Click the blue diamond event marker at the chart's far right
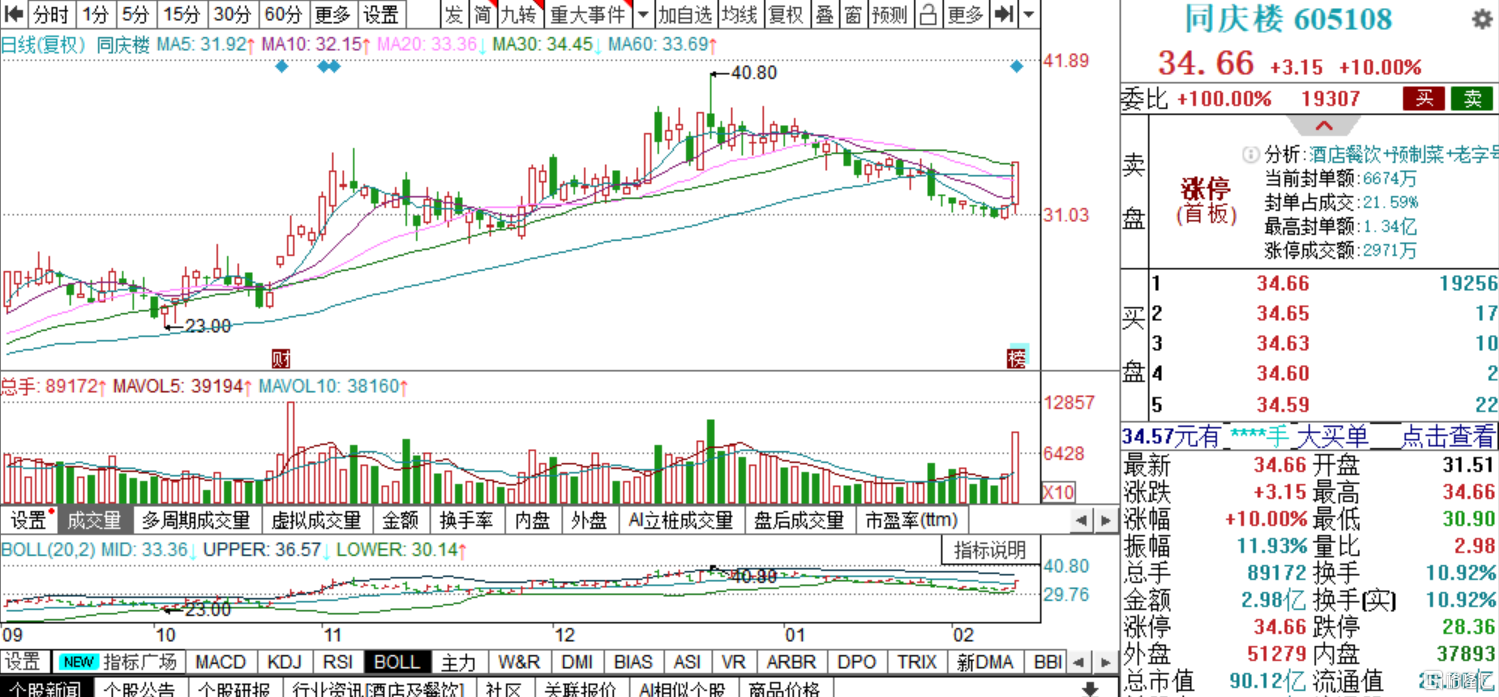 (x=1017, y=66)
